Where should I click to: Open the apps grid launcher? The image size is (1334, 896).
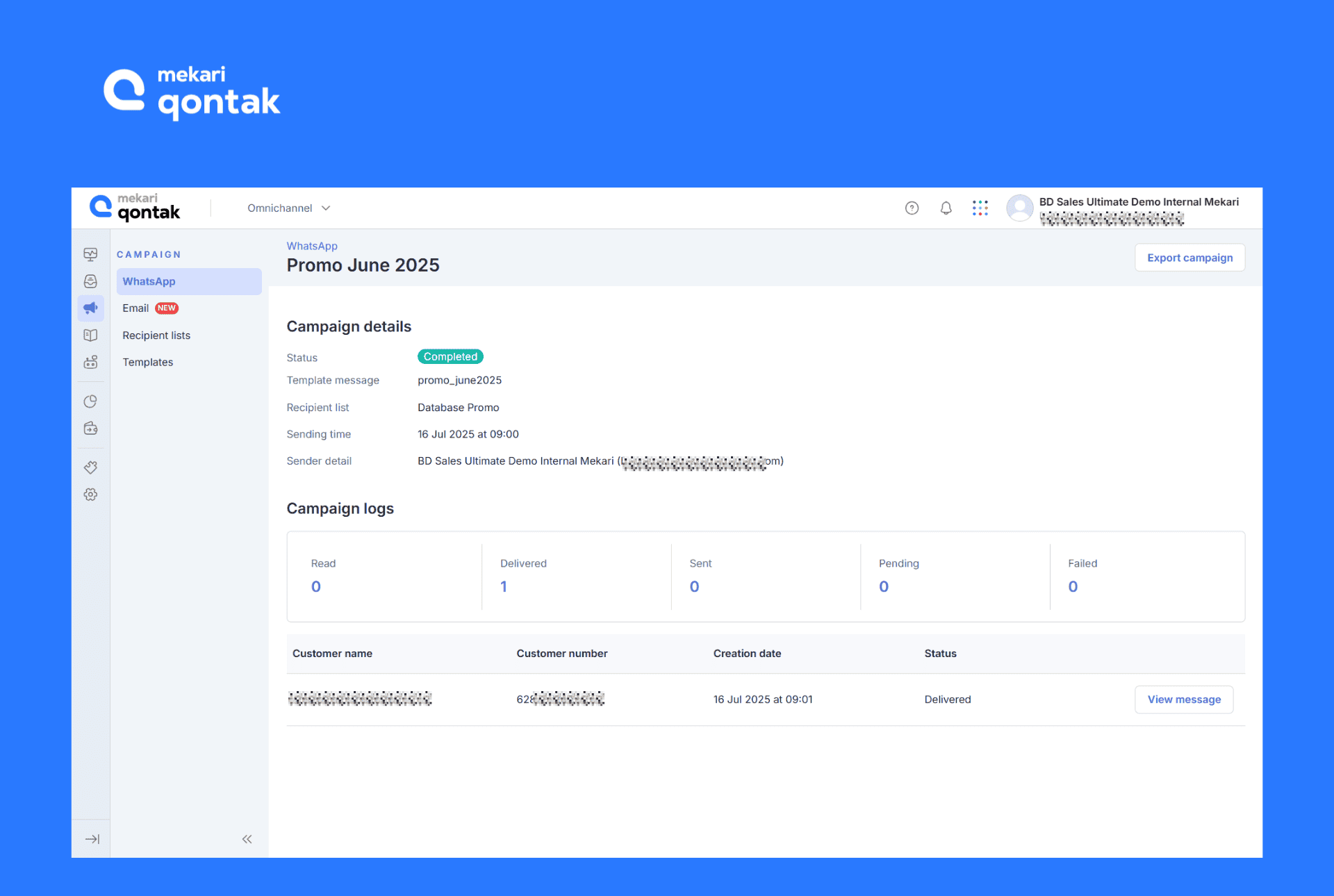980,208
